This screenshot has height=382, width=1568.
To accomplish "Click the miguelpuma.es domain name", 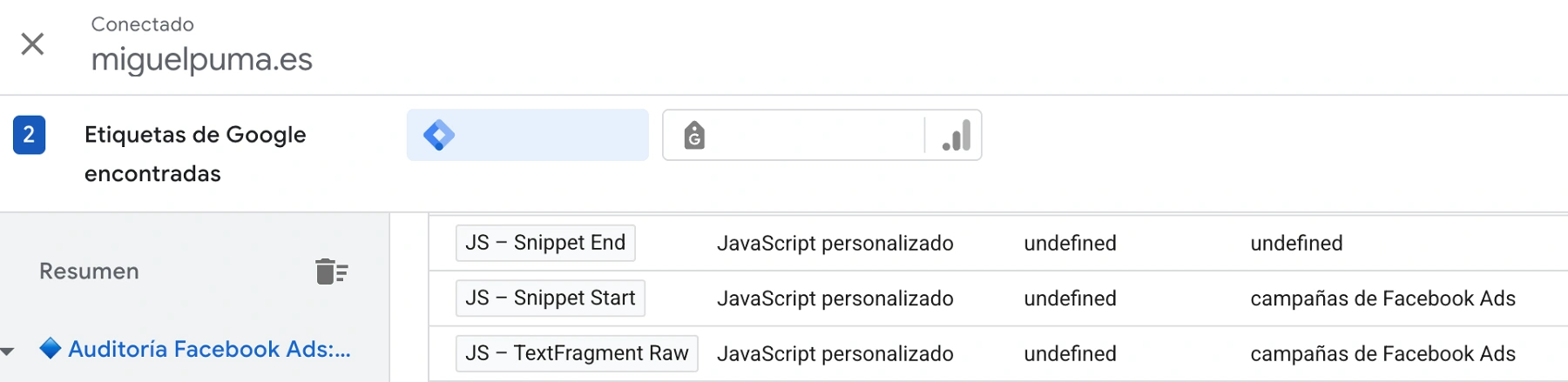I will click(201, 60).
